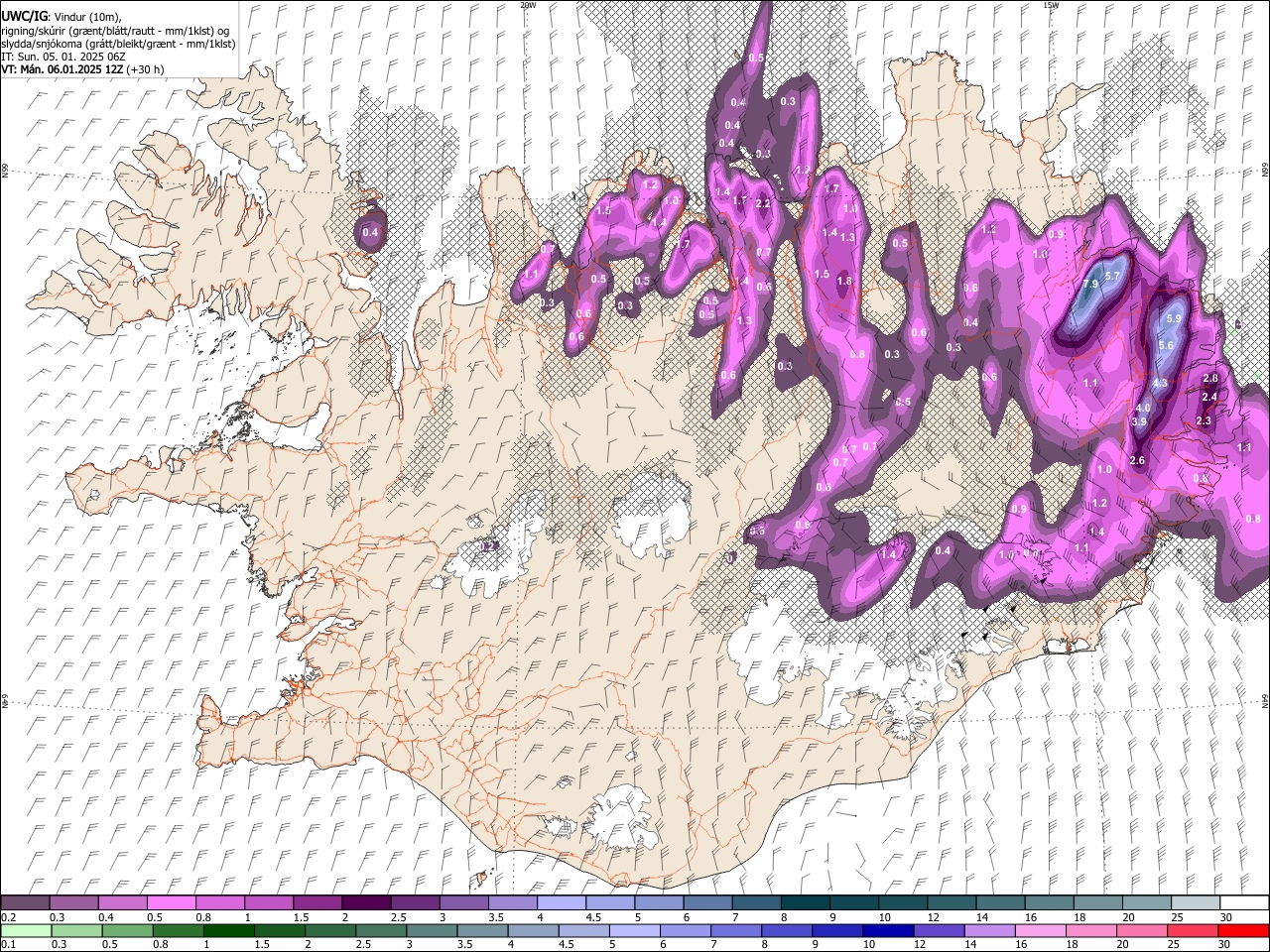Click the 15W longitude label

[1051, 5]
